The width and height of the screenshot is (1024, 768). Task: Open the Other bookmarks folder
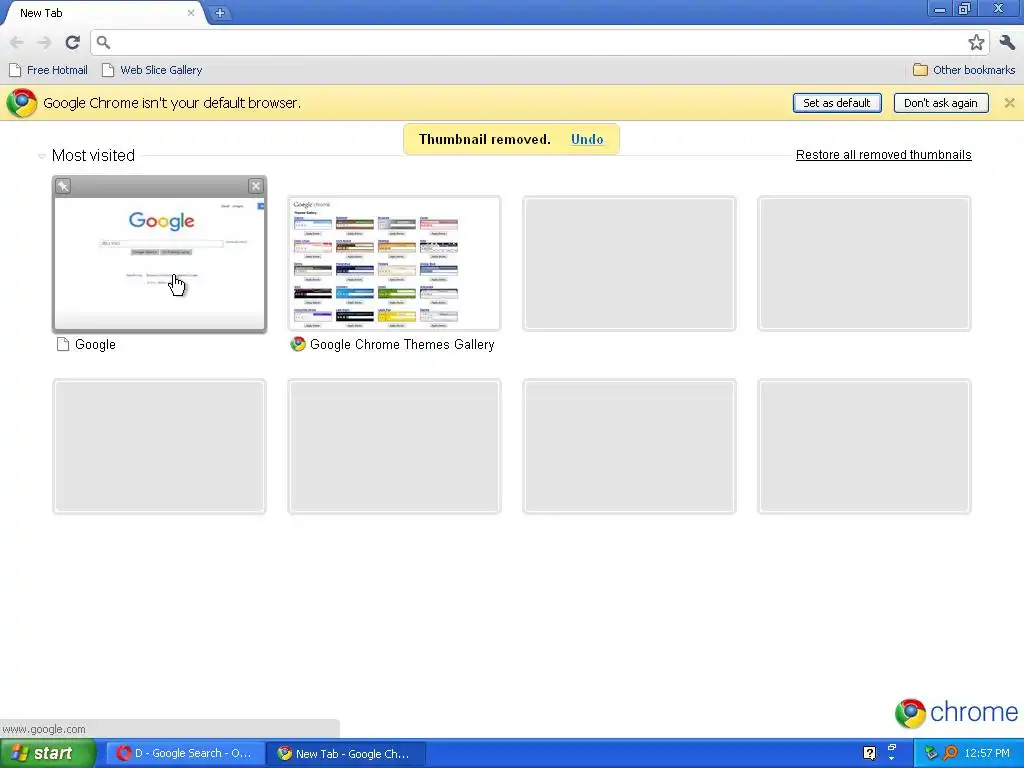964,70
